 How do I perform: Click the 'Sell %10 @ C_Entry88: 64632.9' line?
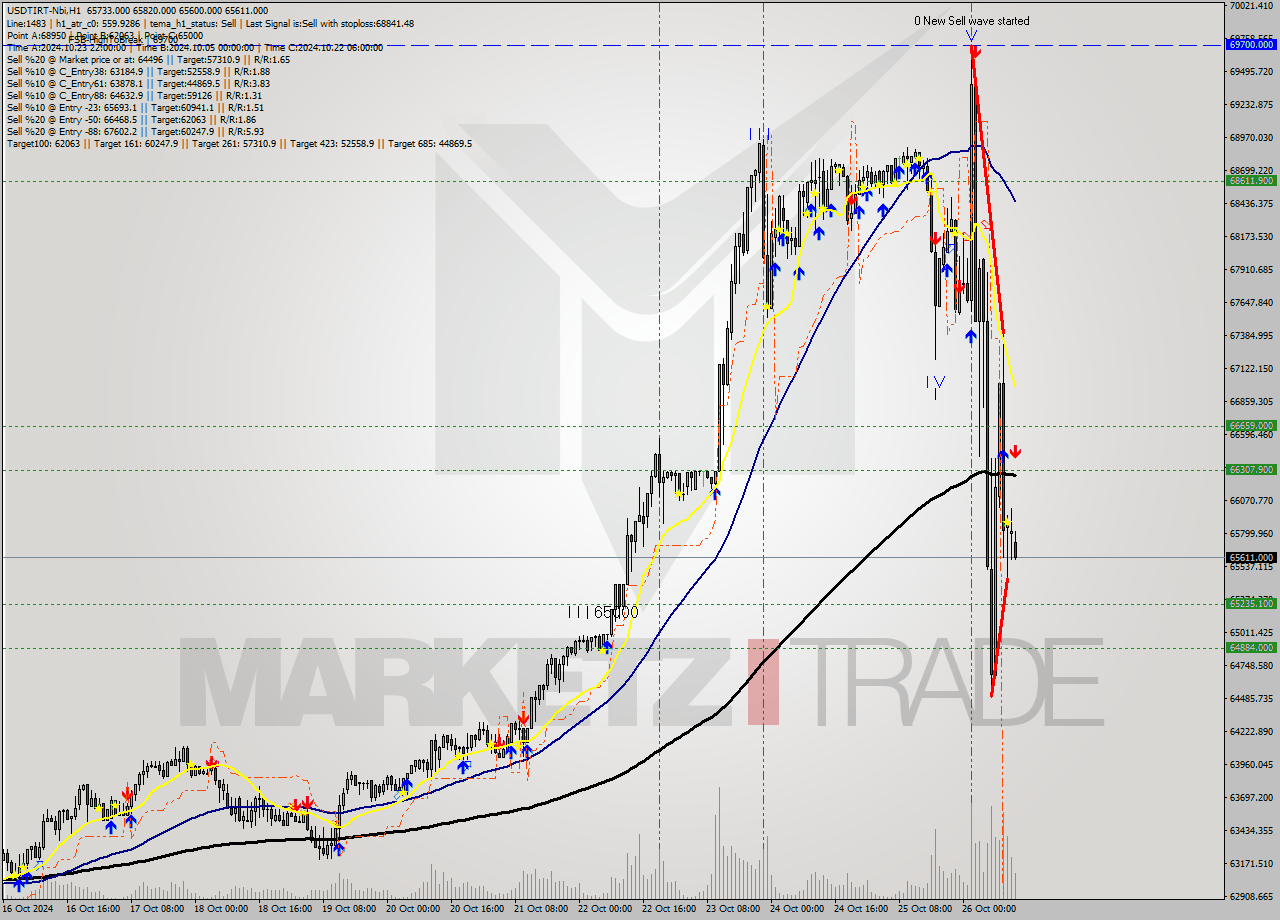click(134, 95)
